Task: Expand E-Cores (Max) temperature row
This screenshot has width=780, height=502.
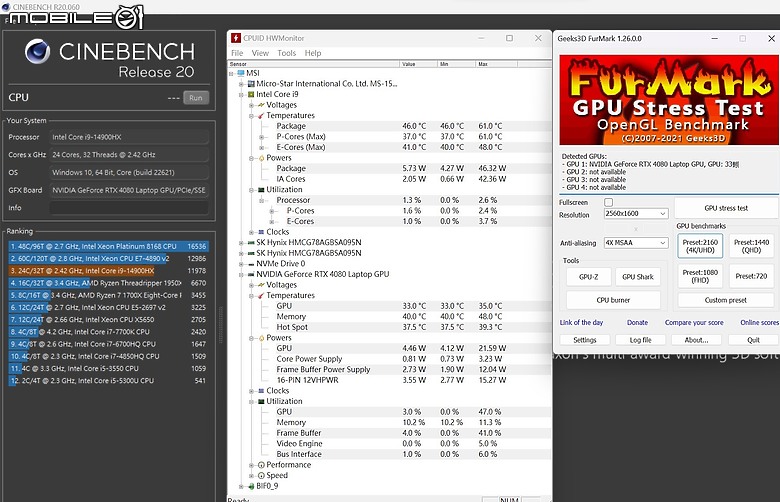Action: 262,147
